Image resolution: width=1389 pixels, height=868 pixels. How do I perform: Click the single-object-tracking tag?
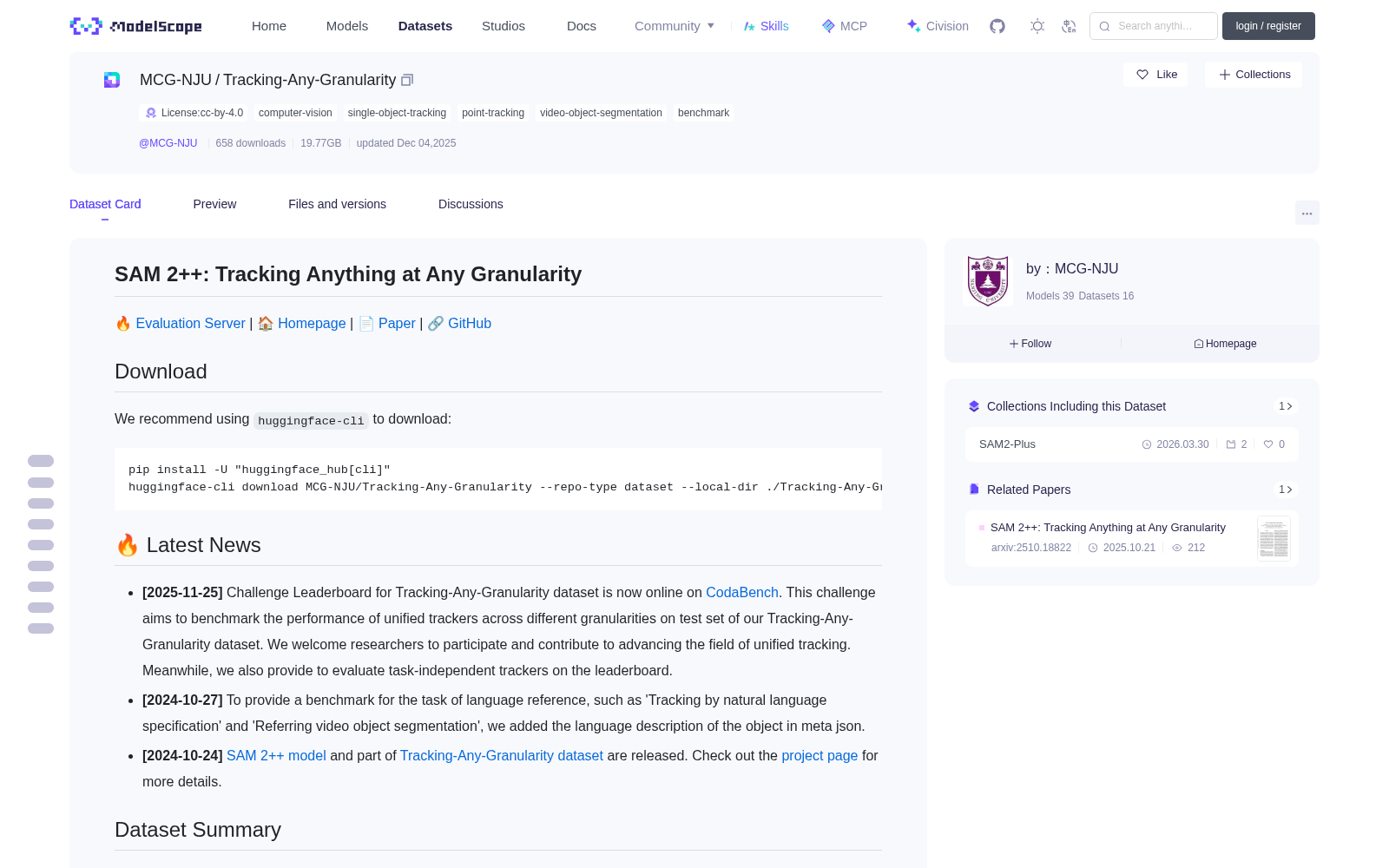click(x=397, y=113)
